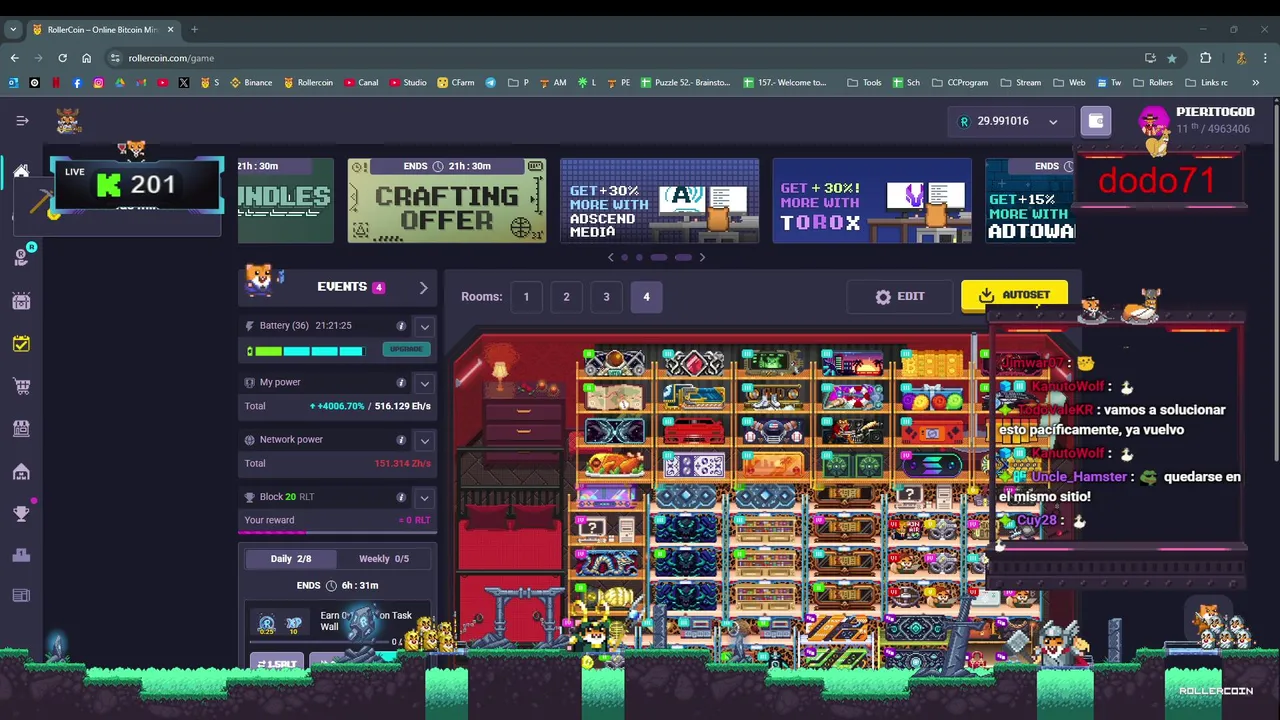Click the yellow AUTOSET button
The width and height of the screenshot is (1280, 720).
point(1014,296)
